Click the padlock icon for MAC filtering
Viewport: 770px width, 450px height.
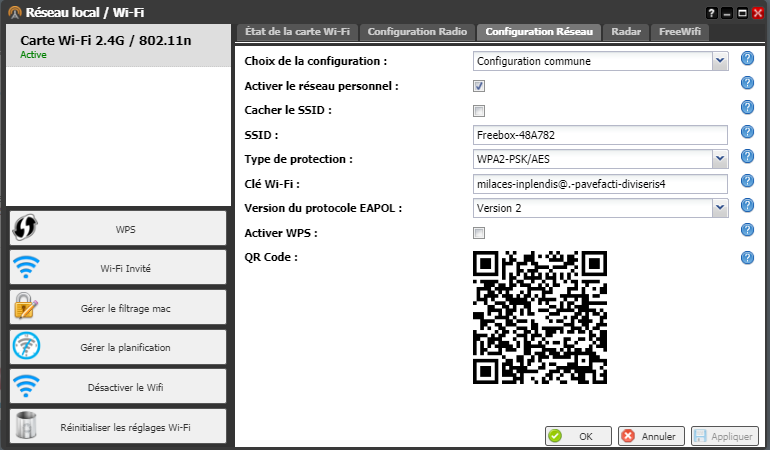coord(26,306)
